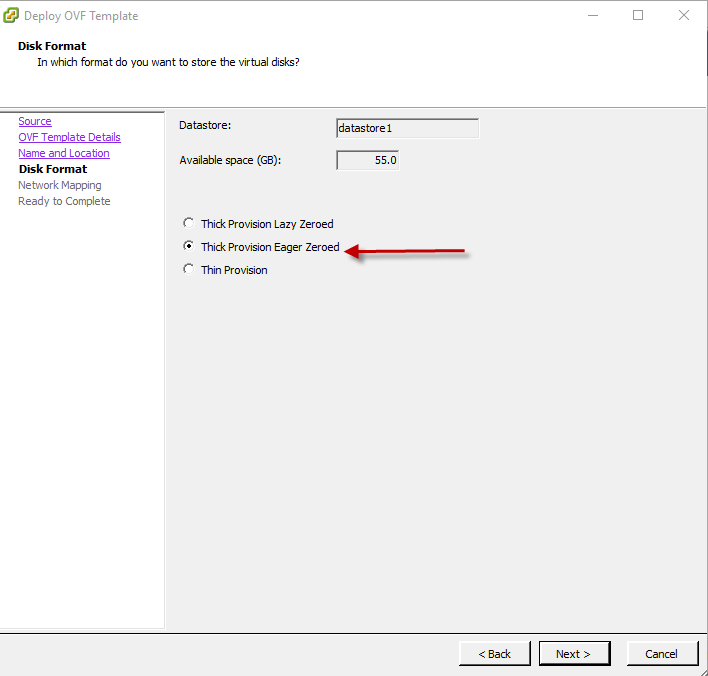Choose the Thin Provision radio button

coord(188,269)
